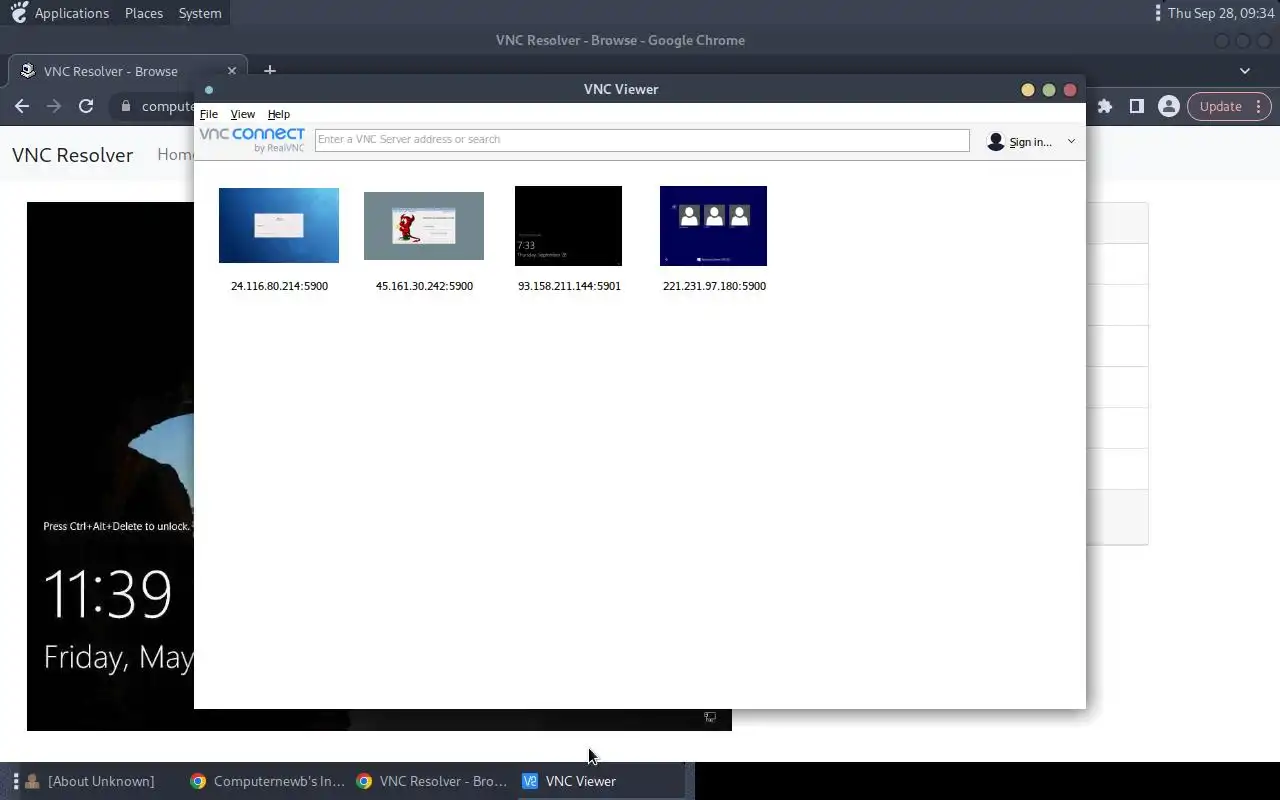Viewport: 1280px width, 800px height.
Task: Click the clock showing Thu Sep 28, 09:34
Action: tap(1221, 13)
